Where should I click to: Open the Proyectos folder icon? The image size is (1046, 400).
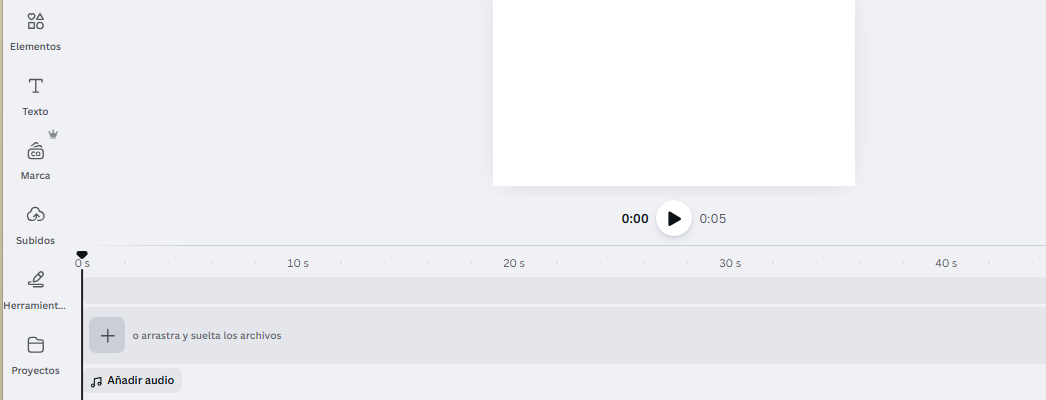(35, 345)
